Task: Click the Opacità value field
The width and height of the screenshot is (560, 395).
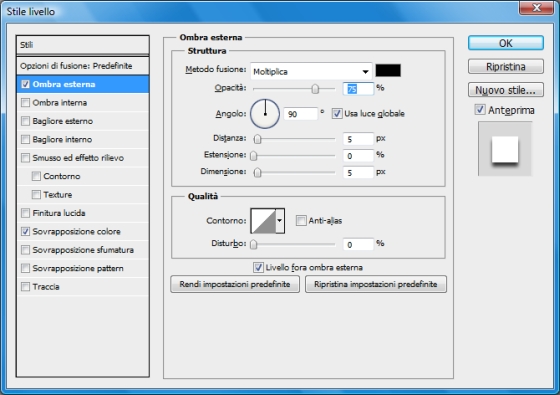Action: [358, 89]
